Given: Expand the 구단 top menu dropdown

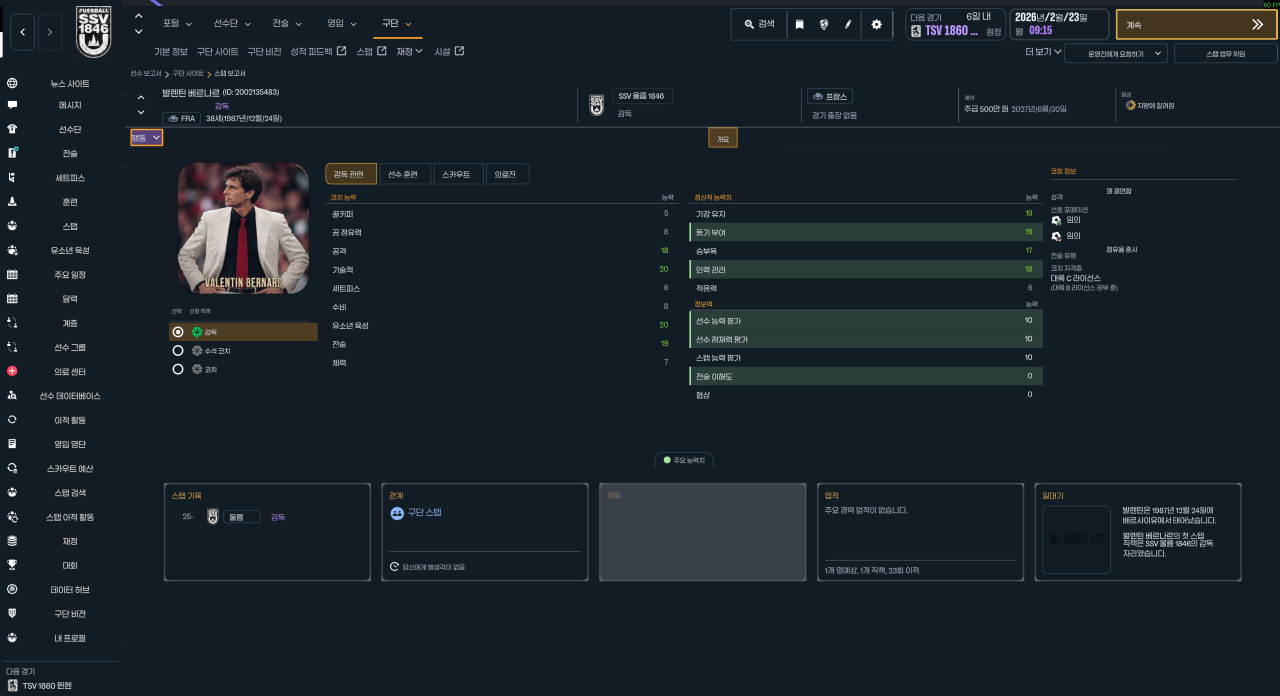Looking at the screenshot, I should (x=397, y=23).
